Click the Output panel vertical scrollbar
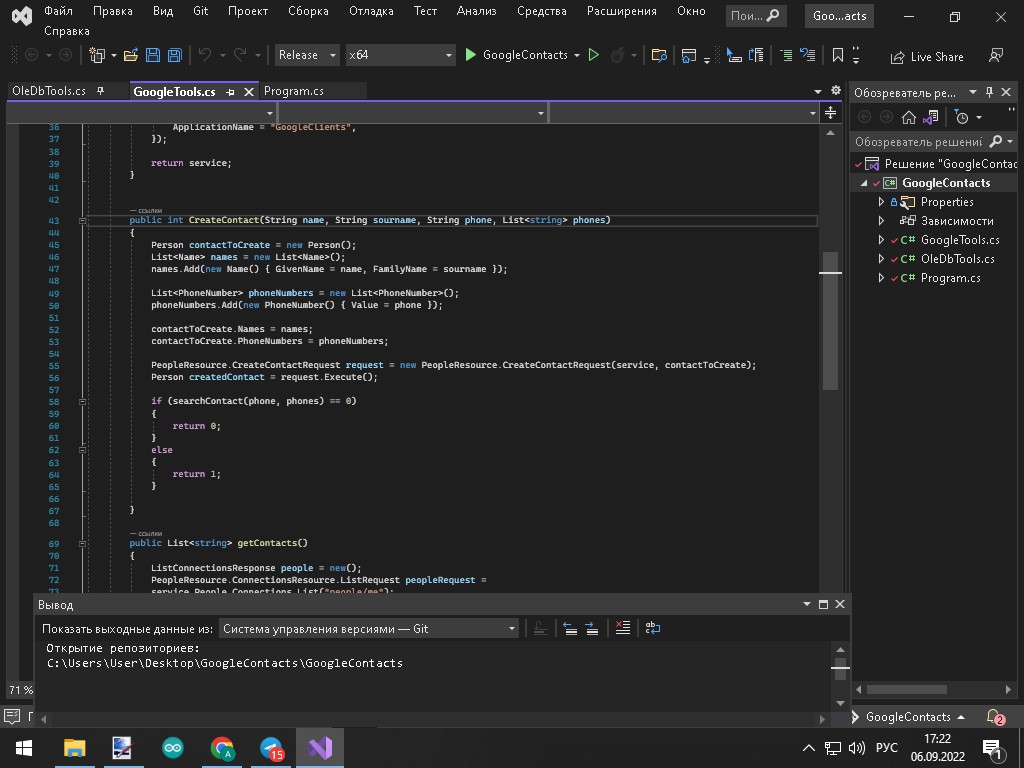Image resolution: width=1024 pixels, height=768 pixels. 841,667
